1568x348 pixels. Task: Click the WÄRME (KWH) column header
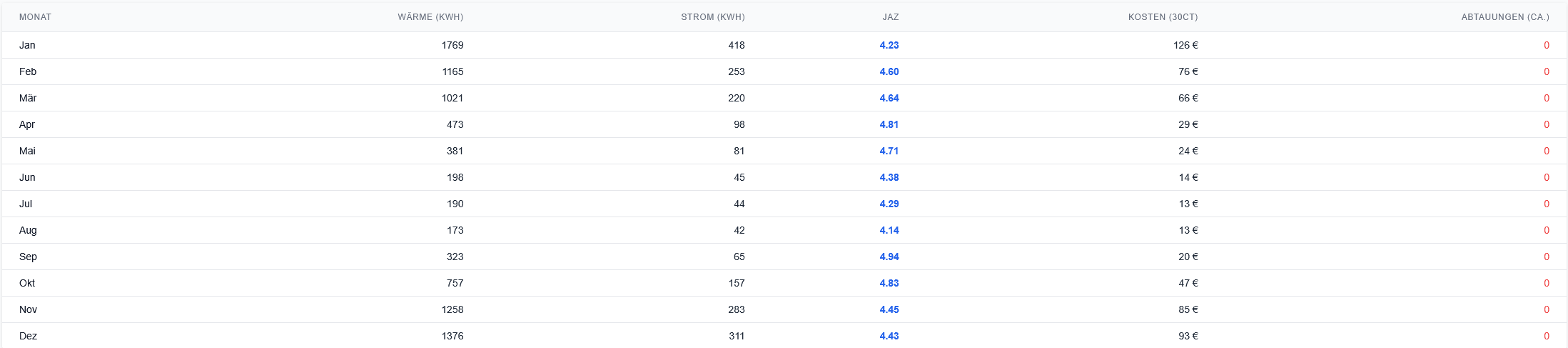point(430,17)
